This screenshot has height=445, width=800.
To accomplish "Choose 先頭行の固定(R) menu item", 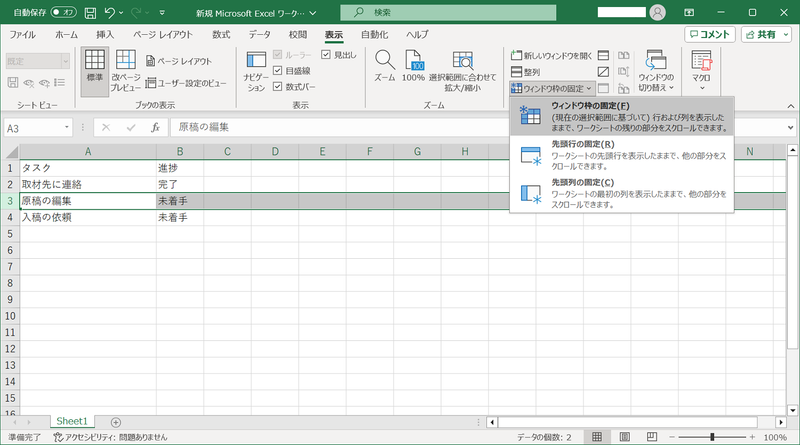I will click(x=622, y=155).
